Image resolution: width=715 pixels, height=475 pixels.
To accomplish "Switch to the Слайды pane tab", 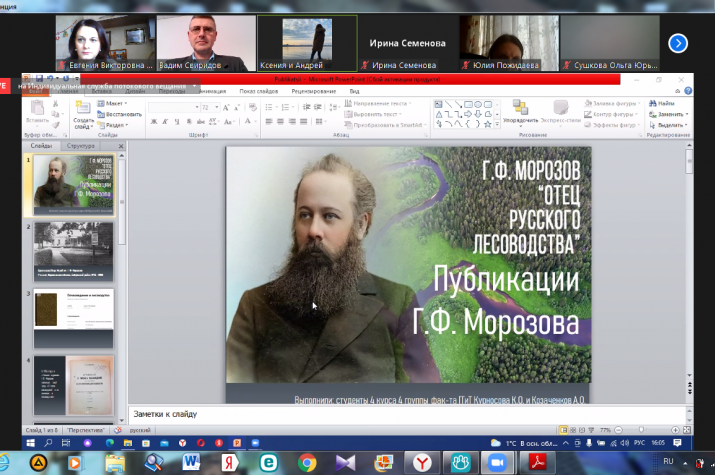I will (41, 146).
